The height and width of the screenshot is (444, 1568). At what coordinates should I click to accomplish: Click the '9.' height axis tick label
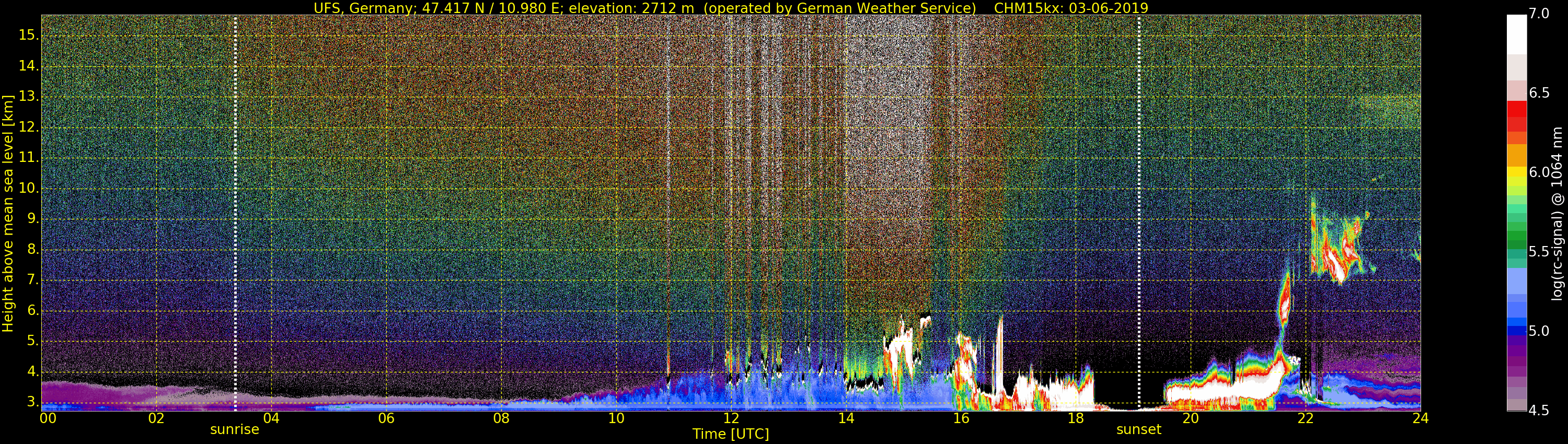[33, 219]
